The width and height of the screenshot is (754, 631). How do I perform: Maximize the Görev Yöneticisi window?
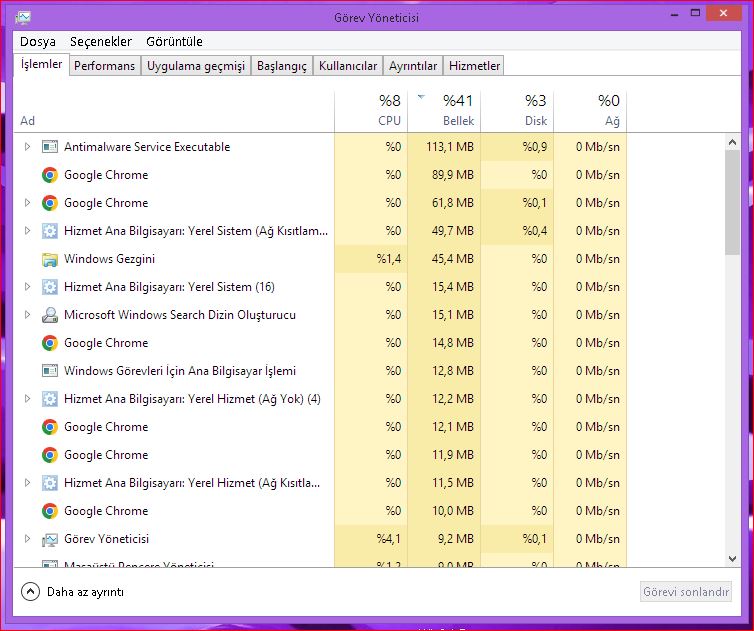[695, 13]
